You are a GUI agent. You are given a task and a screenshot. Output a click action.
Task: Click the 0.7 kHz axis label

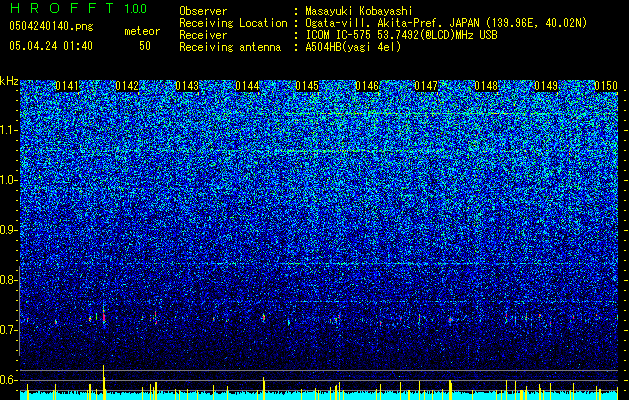pyautogui.click(x=8, y=330)
